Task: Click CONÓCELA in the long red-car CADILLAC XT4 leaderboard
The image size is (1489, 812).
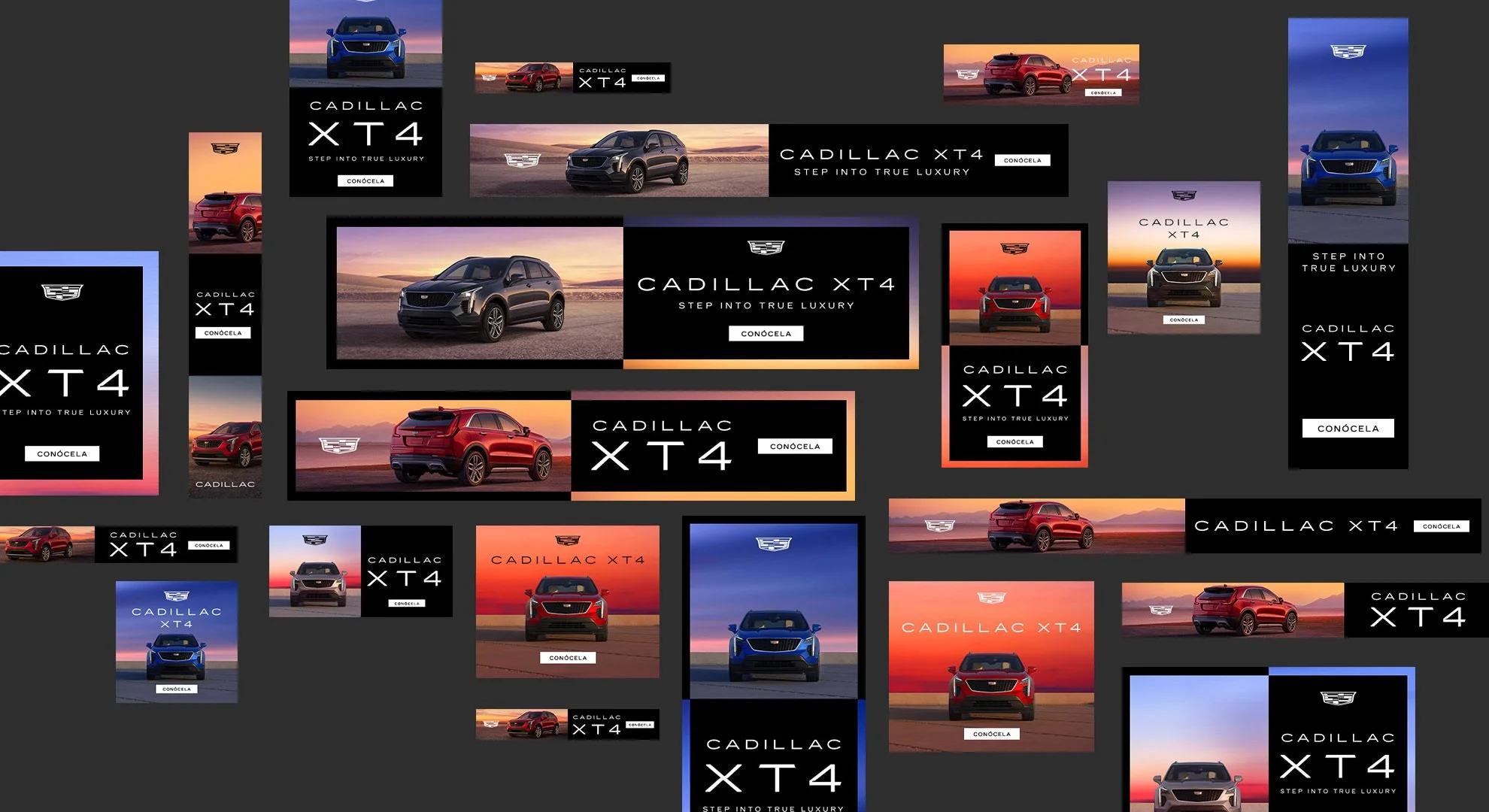Action: (1442, 526)
